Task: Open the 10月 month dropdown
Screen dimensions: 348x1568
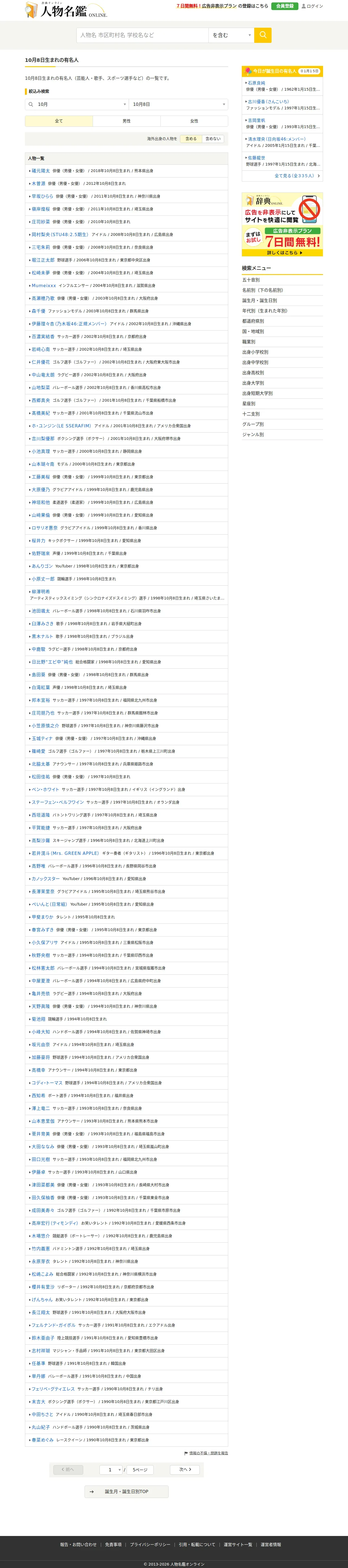Action: [77, 104]
